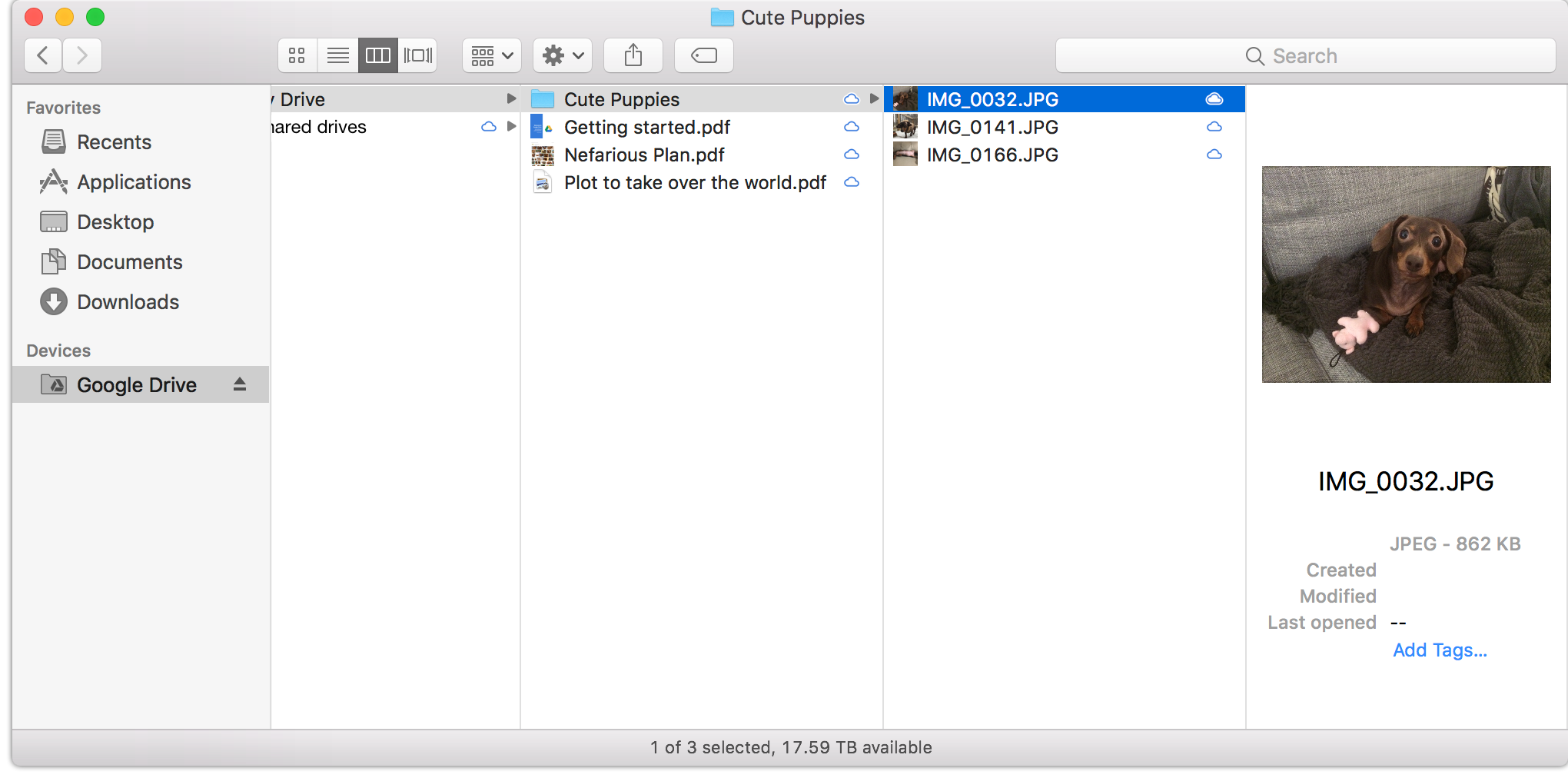Click cloud icon beside Getting started.pdf
This screenshot has height=778, width=1568.
[852, 127]
